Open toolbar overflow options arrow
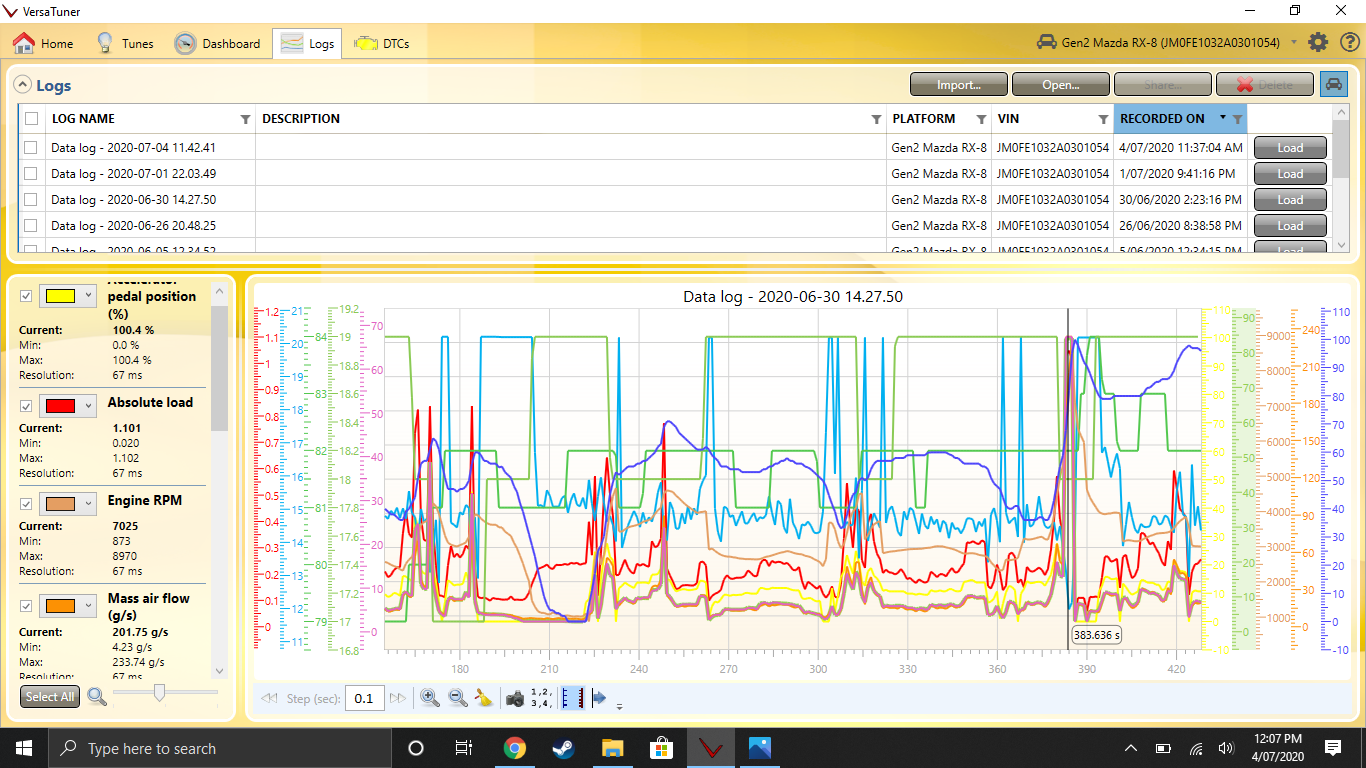The width and height of the screenshot is (1366, 768). click(x=619, y=706)
